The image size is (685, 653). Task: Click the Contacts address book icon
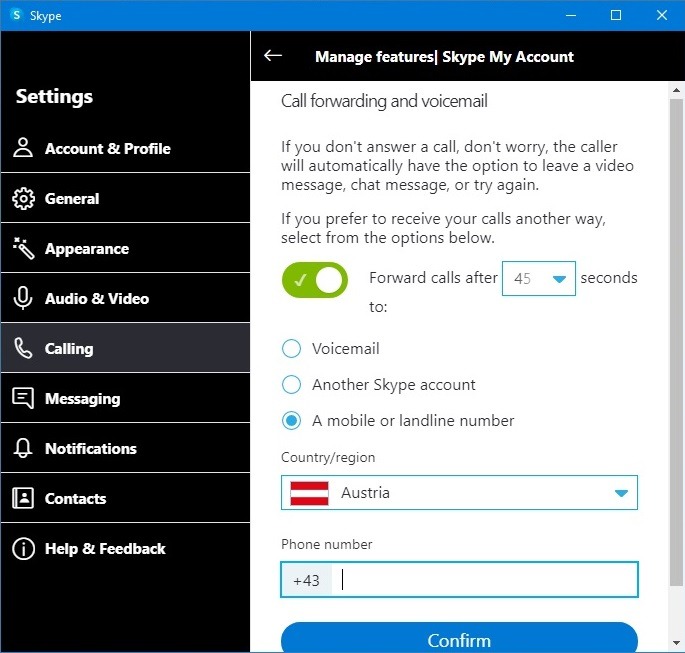click(x=23, y=498)
